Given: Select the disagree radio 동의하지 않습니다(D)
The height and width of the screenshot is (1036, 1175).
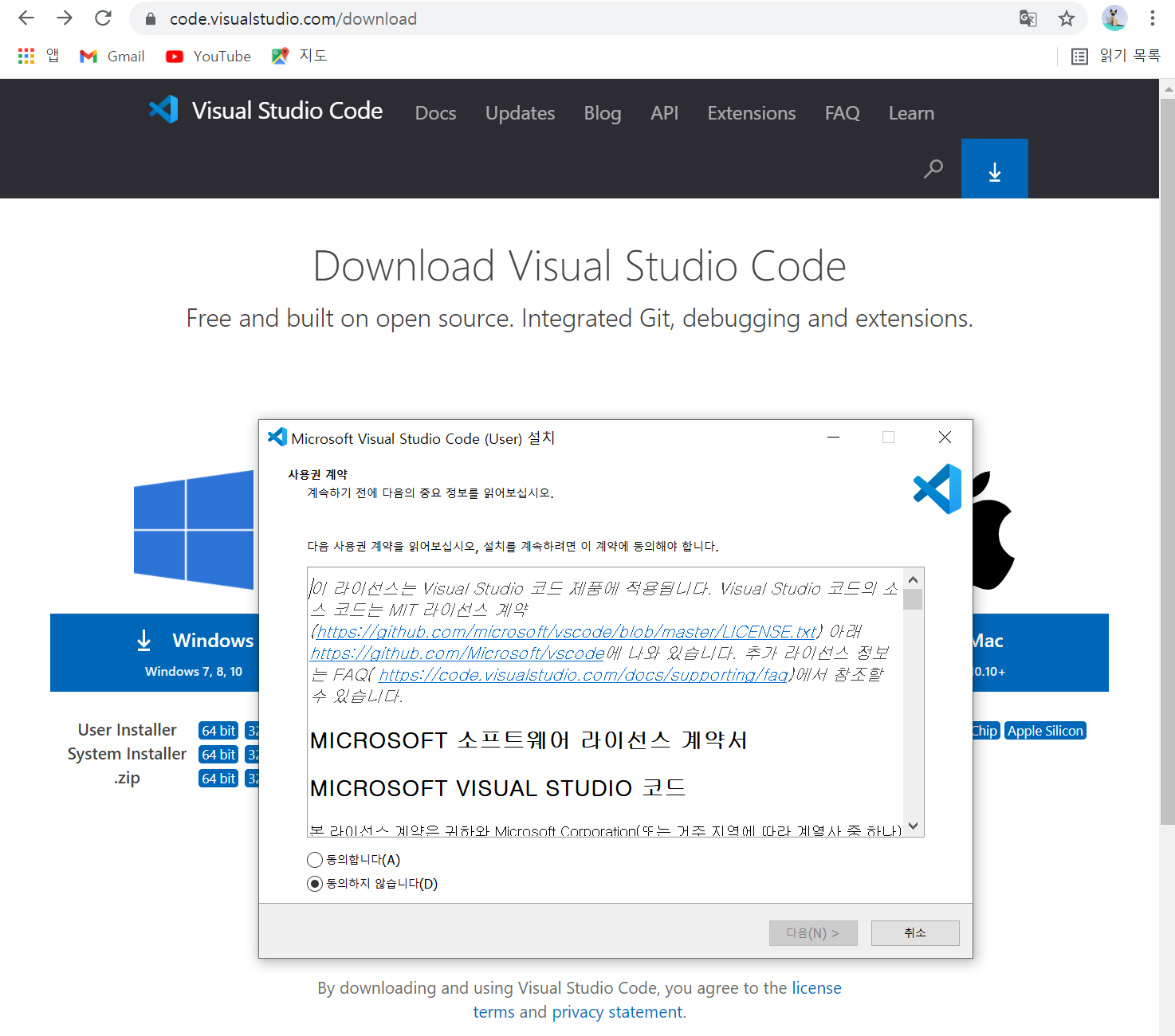Looking at the screenshot, I should point(315,884).
